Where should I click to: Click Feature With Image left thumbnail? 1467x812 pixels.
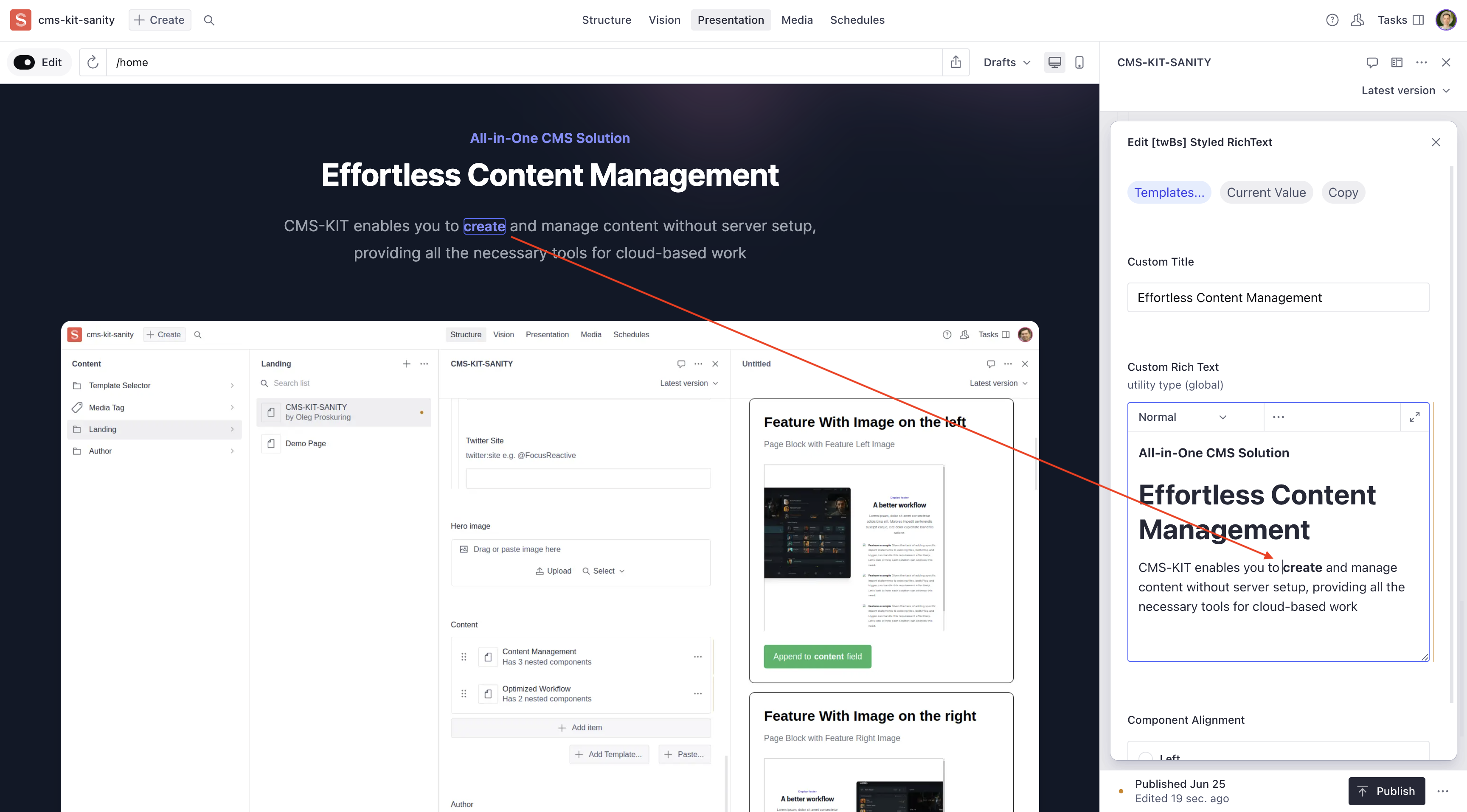coord(854,547)
